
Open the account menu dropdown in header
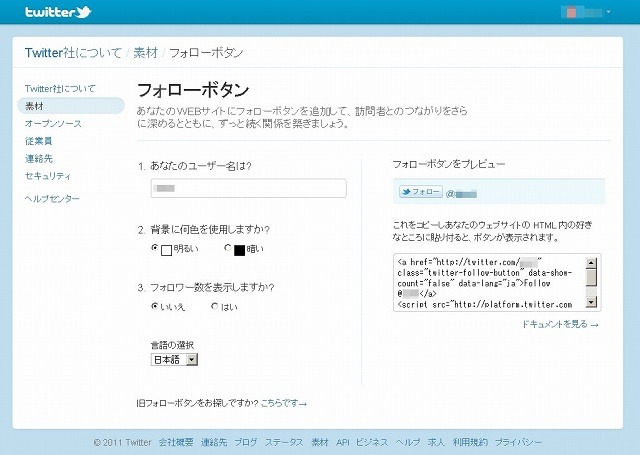(608, 12)
